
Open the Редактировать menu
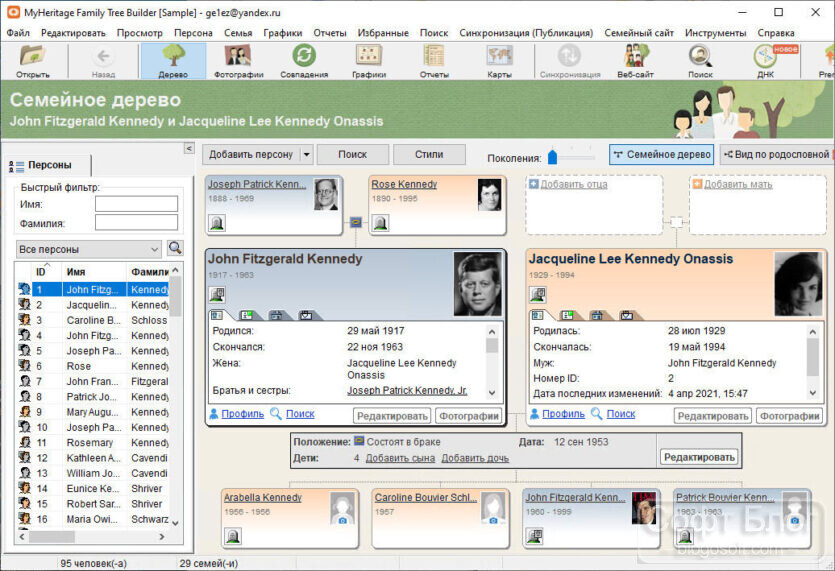tap(73, 32)
